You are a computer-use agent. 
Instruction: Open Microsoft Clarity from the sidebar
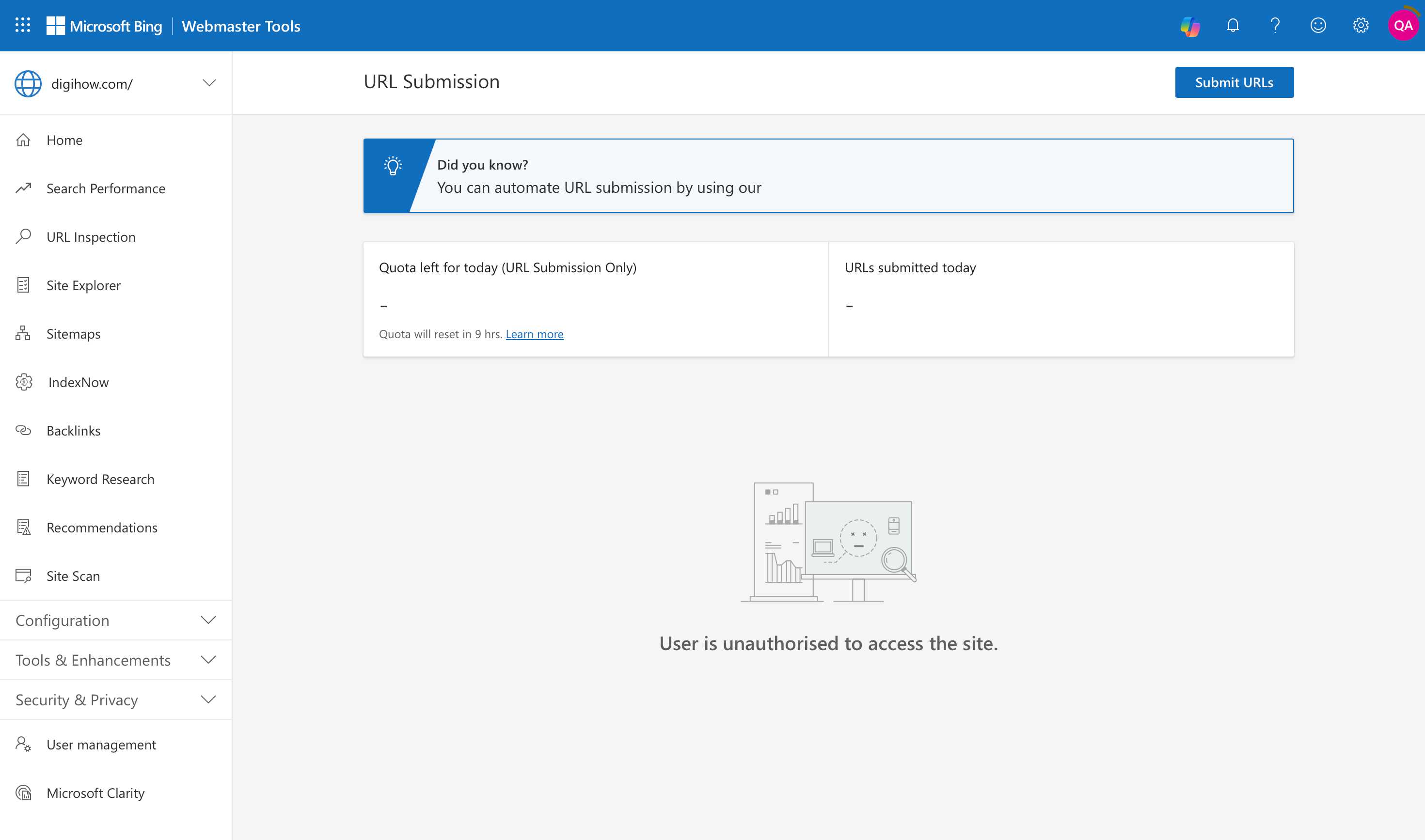(95, 793)
